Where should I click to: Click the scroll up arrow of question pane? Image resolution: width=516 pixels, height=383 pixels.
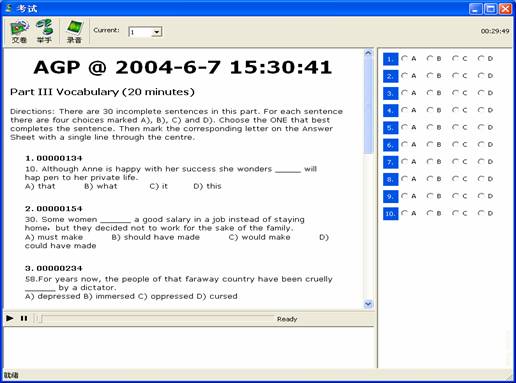click(x=368, y=53)
